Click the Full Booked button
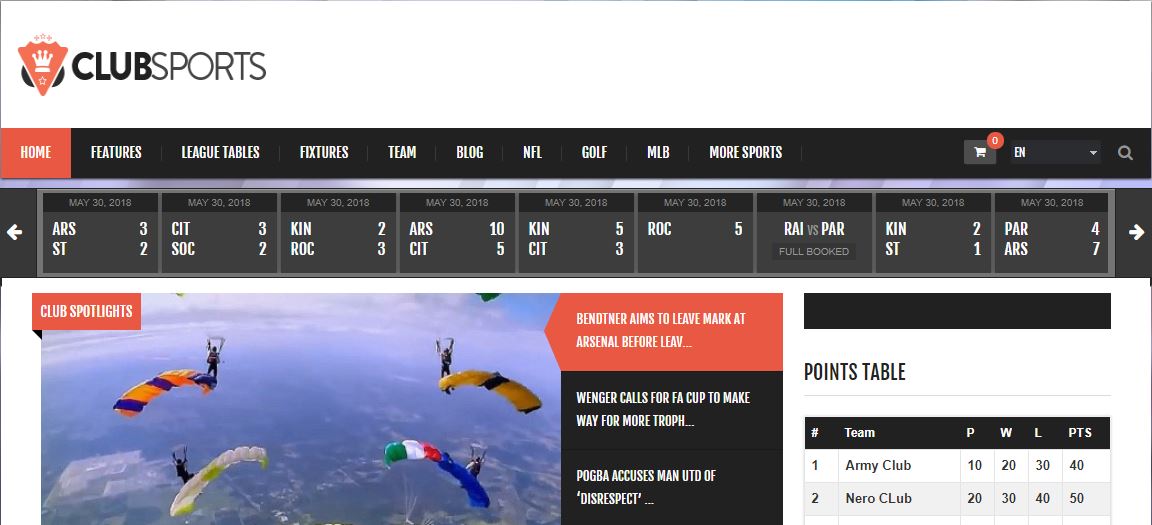1152x525 pixels. [x=814, y=252]
